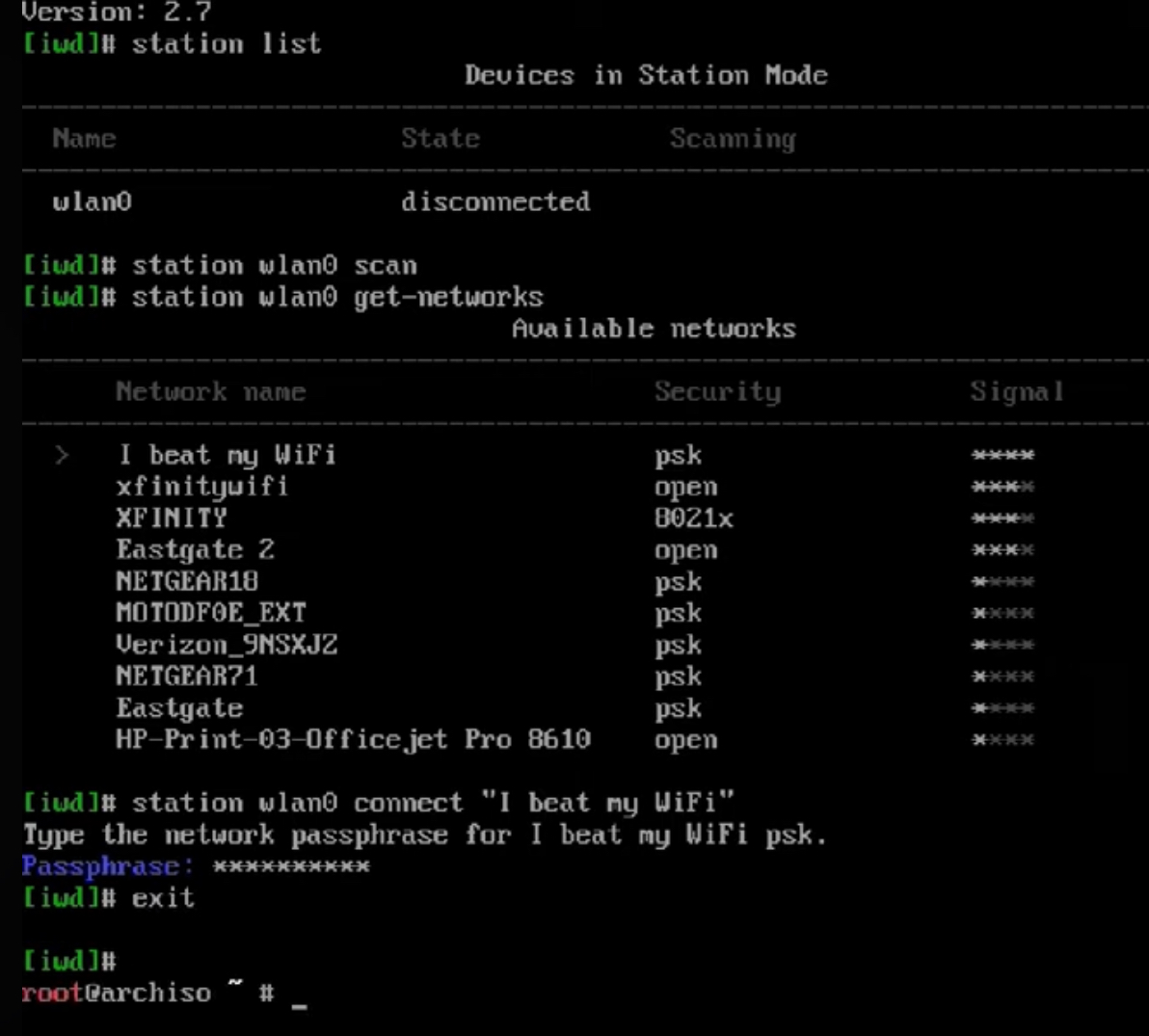Click the Signal column header

[x=1017, y=392]
